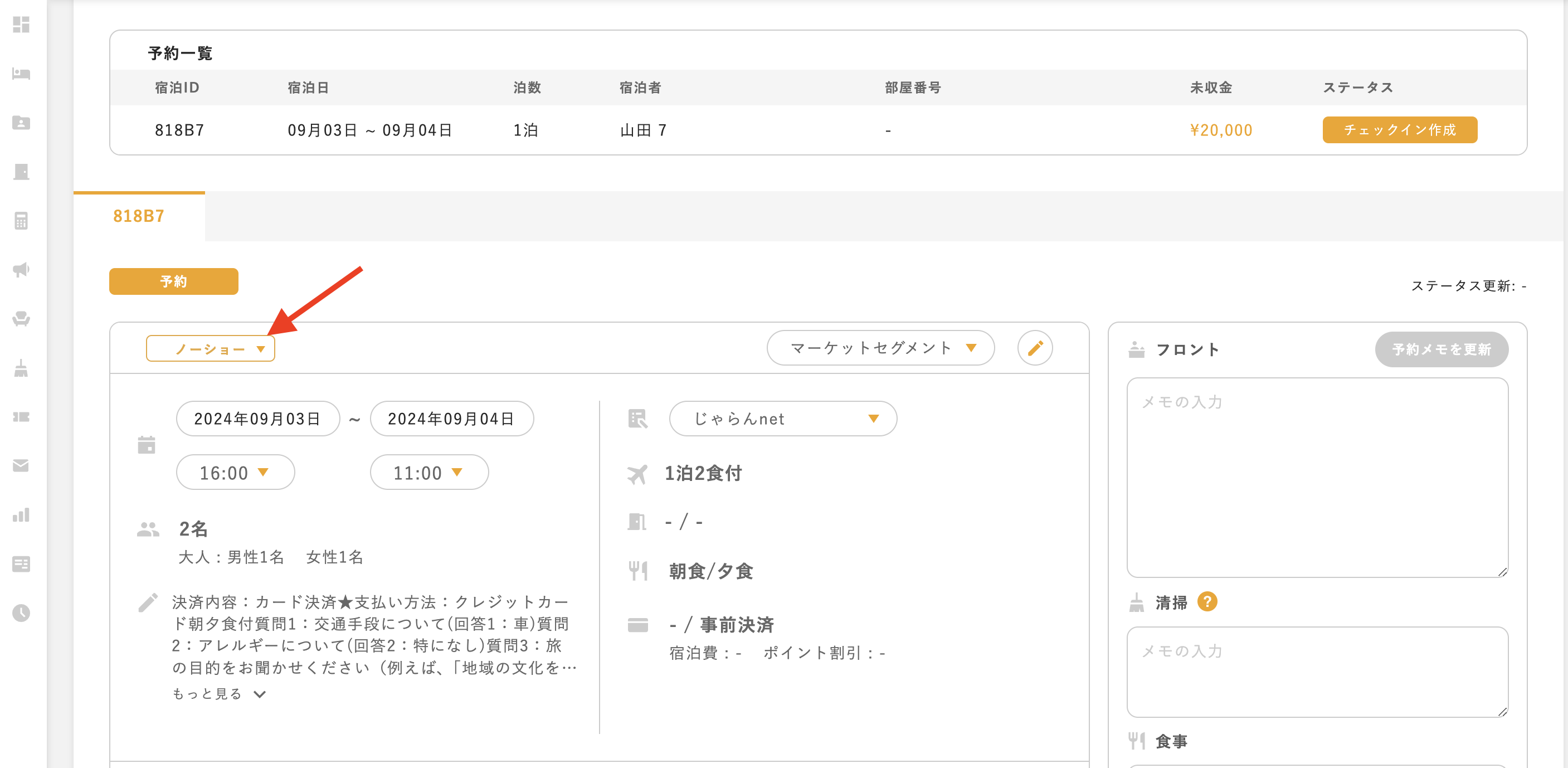
Task: Select the 818B7 reservation tab
Action: click(139, 216)
